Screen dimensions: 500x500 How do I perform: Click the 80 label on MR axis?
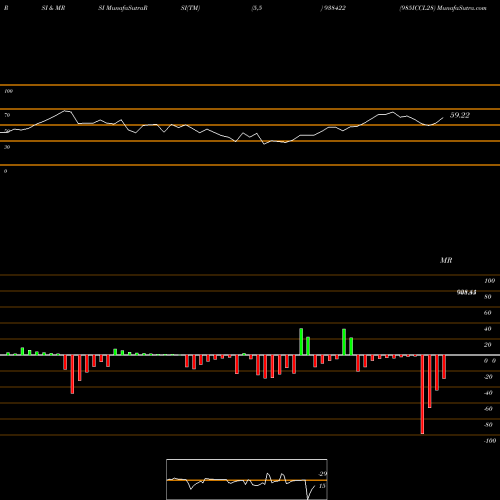tap(488, 297)
